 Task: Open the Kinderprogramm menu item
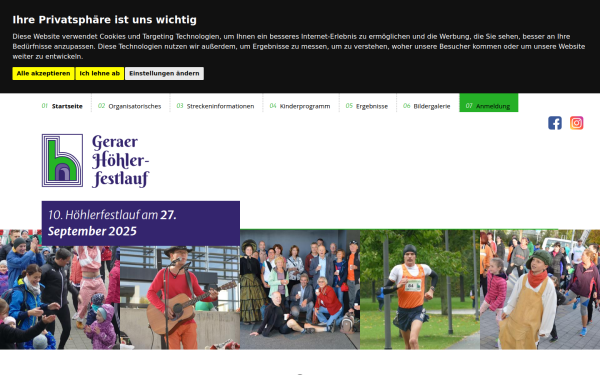coord(300,106)
